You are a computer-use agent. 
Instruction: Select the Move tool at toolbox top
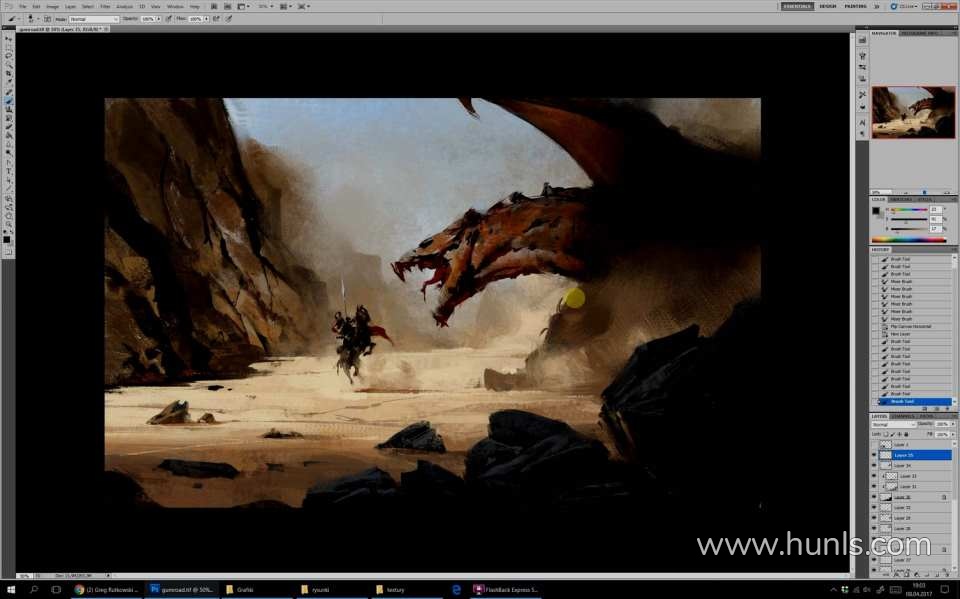(x=9, y=39)
